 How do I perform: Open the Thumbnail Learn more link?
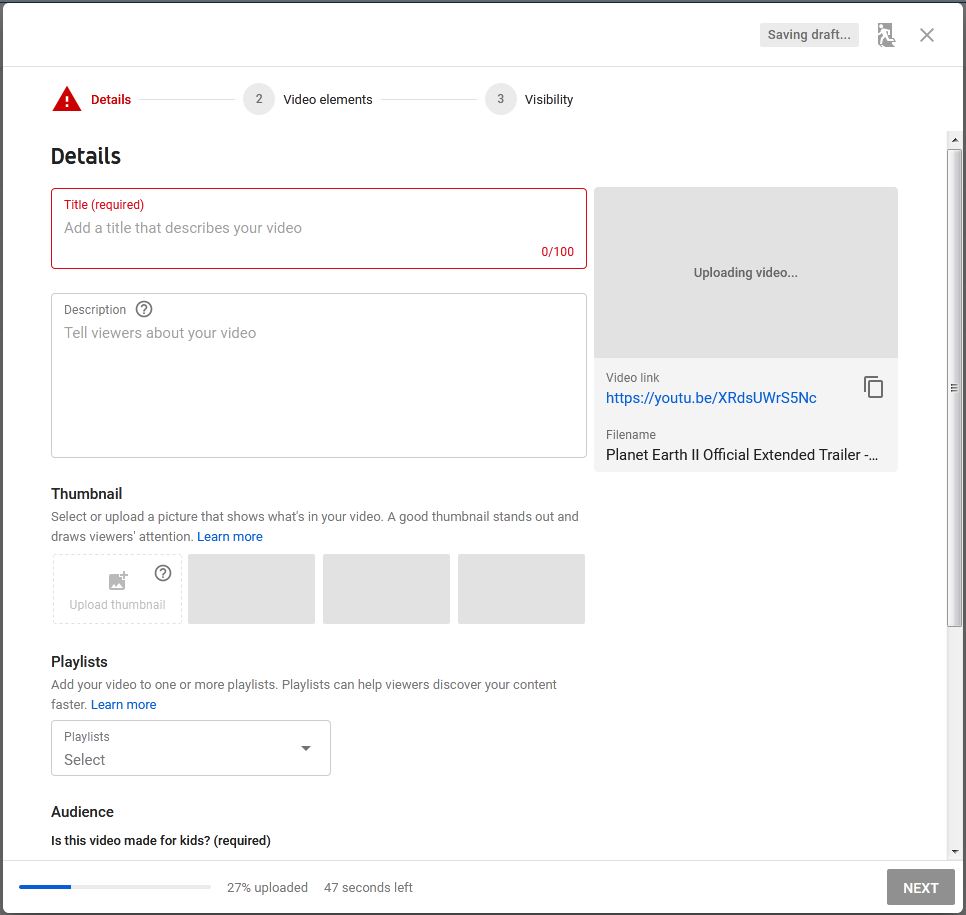click(230, 537)
